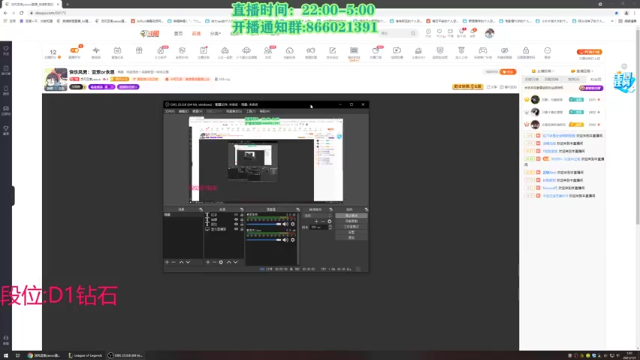Open the File menu in OBS
The image size is (640, 360).
click(169, 111)
